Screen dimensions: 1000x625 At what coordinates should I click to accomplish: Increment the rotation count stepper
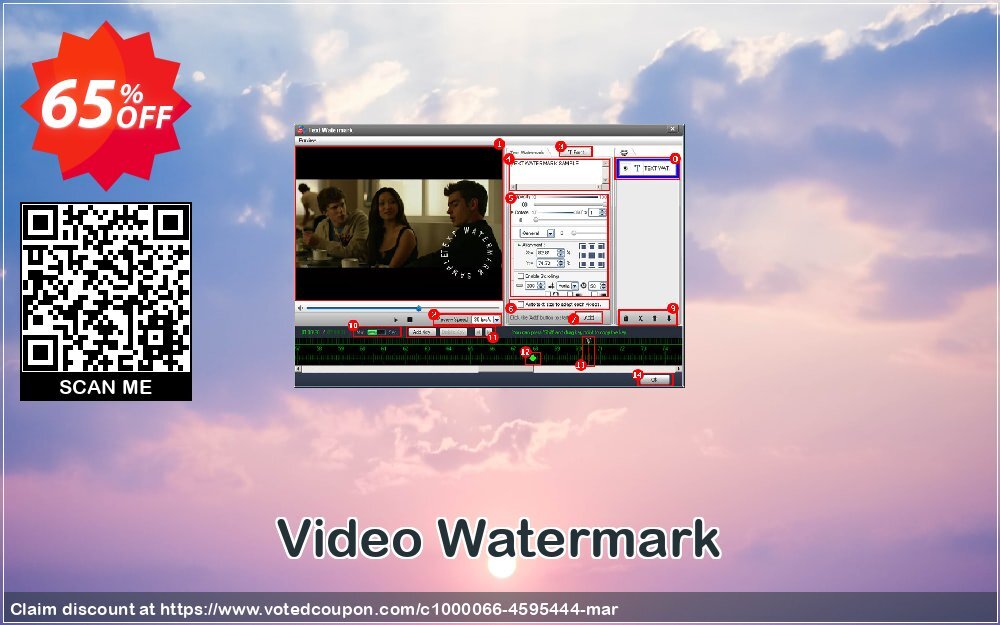603,210
